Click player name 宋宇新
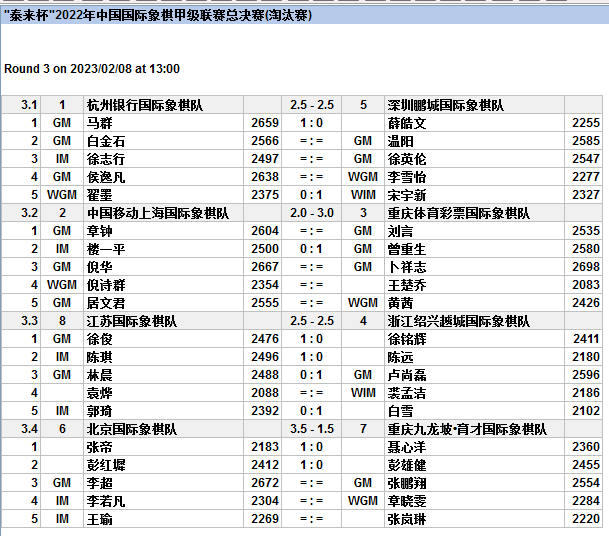Viewport: 609px width, 536px height. 407,195
